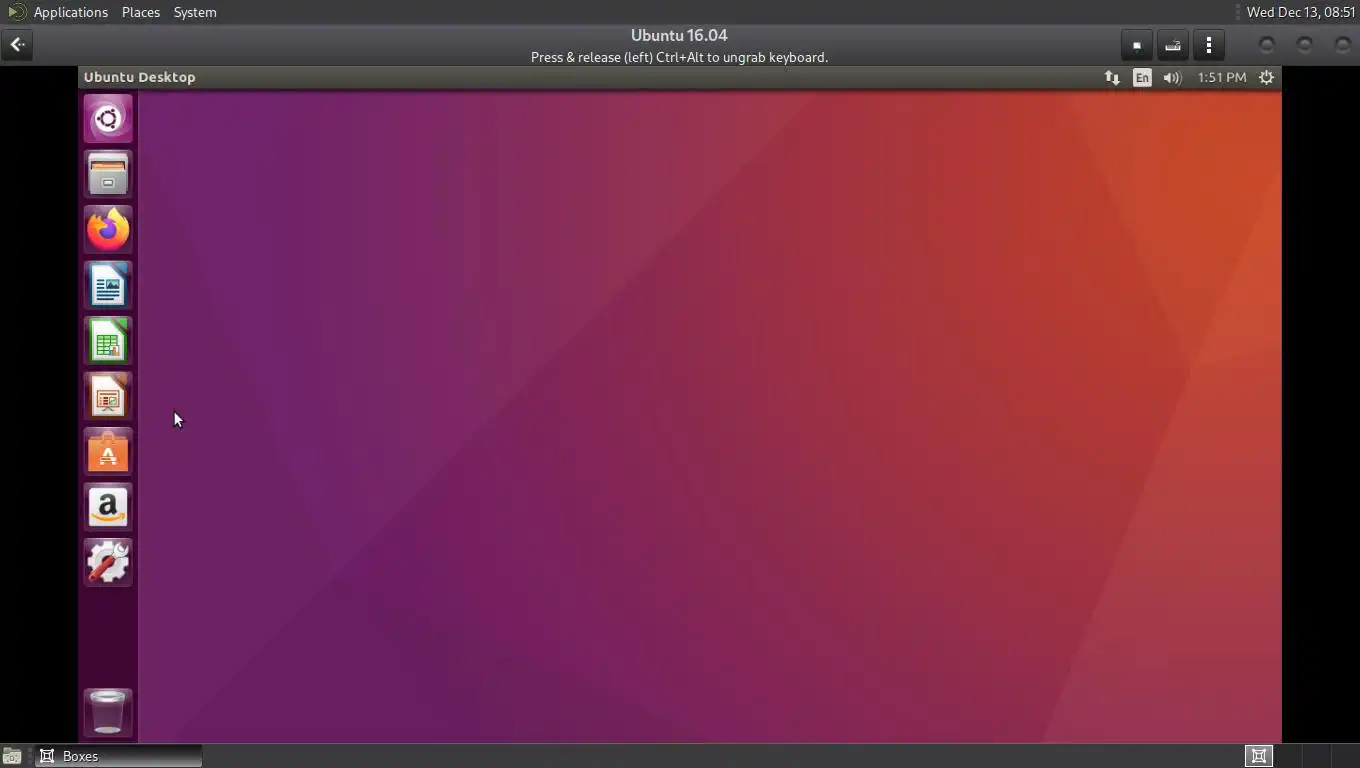Click the host panel main menu logo icon

tap(16, 12)
